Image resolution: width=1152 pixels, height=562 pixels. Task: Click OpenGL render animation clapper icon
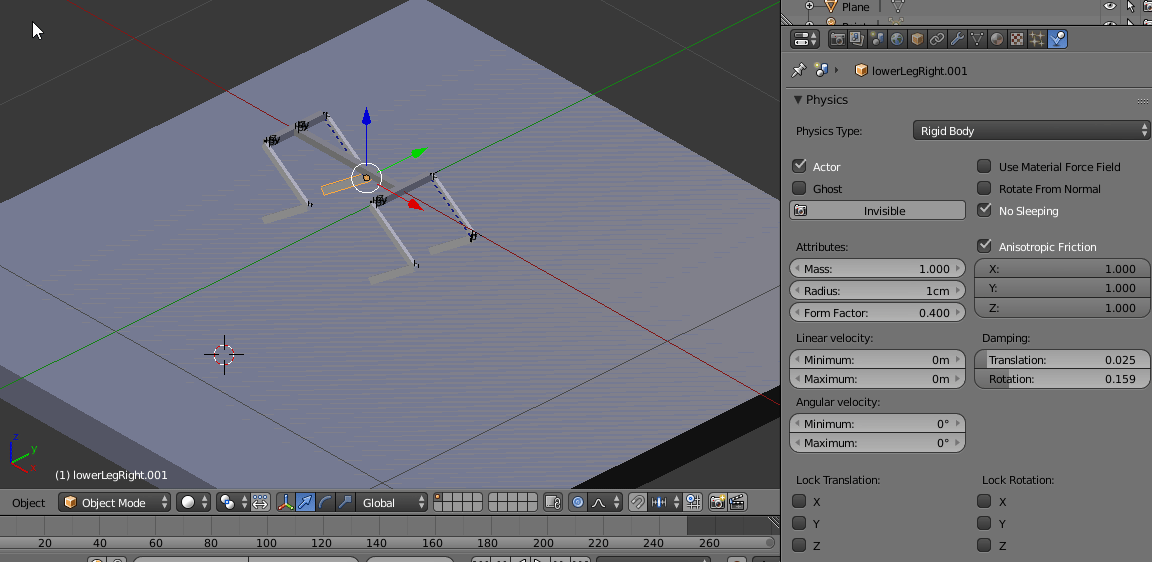click(738, 502)
